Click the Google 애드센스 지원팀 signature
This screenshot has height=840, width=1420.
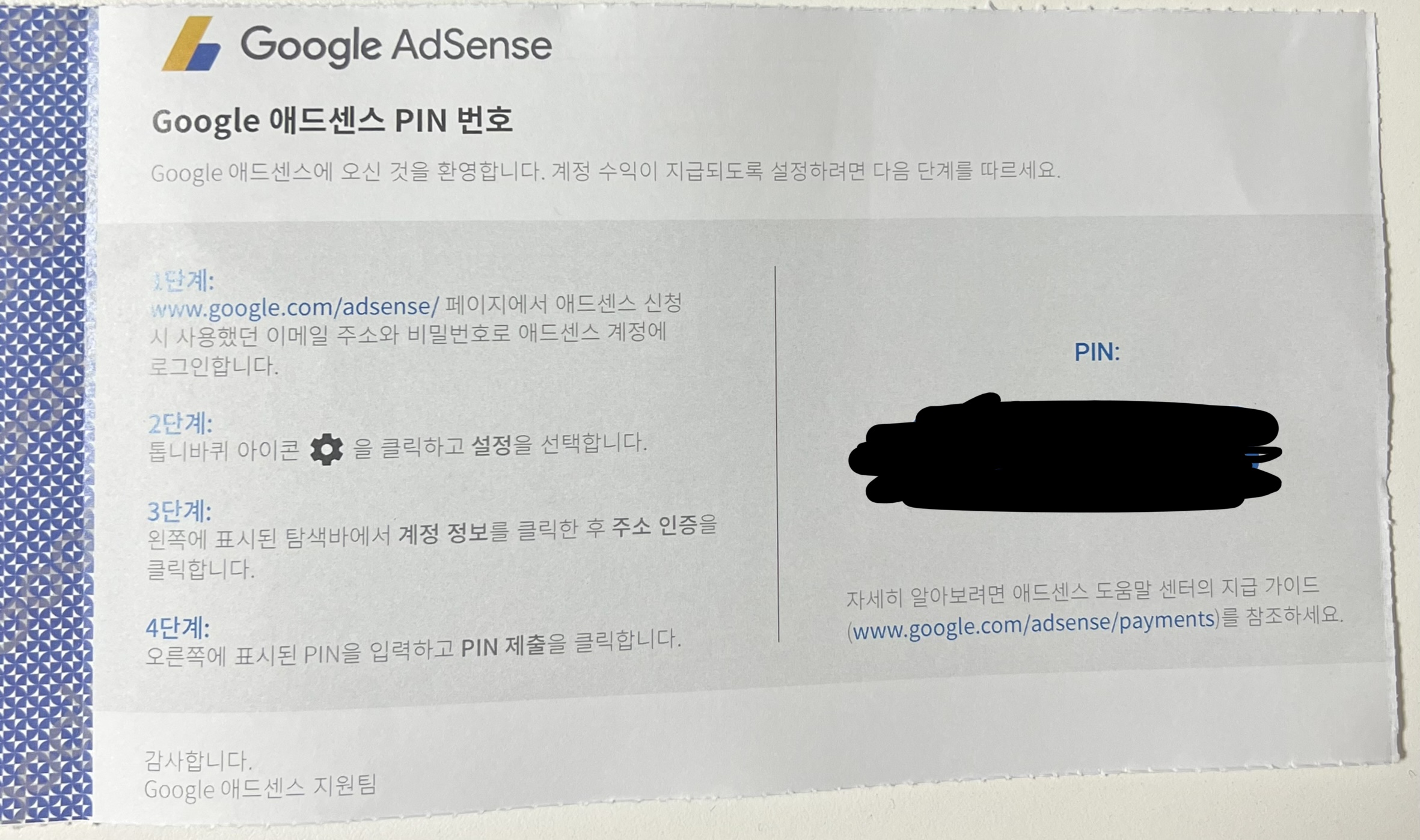pos(260,787)
